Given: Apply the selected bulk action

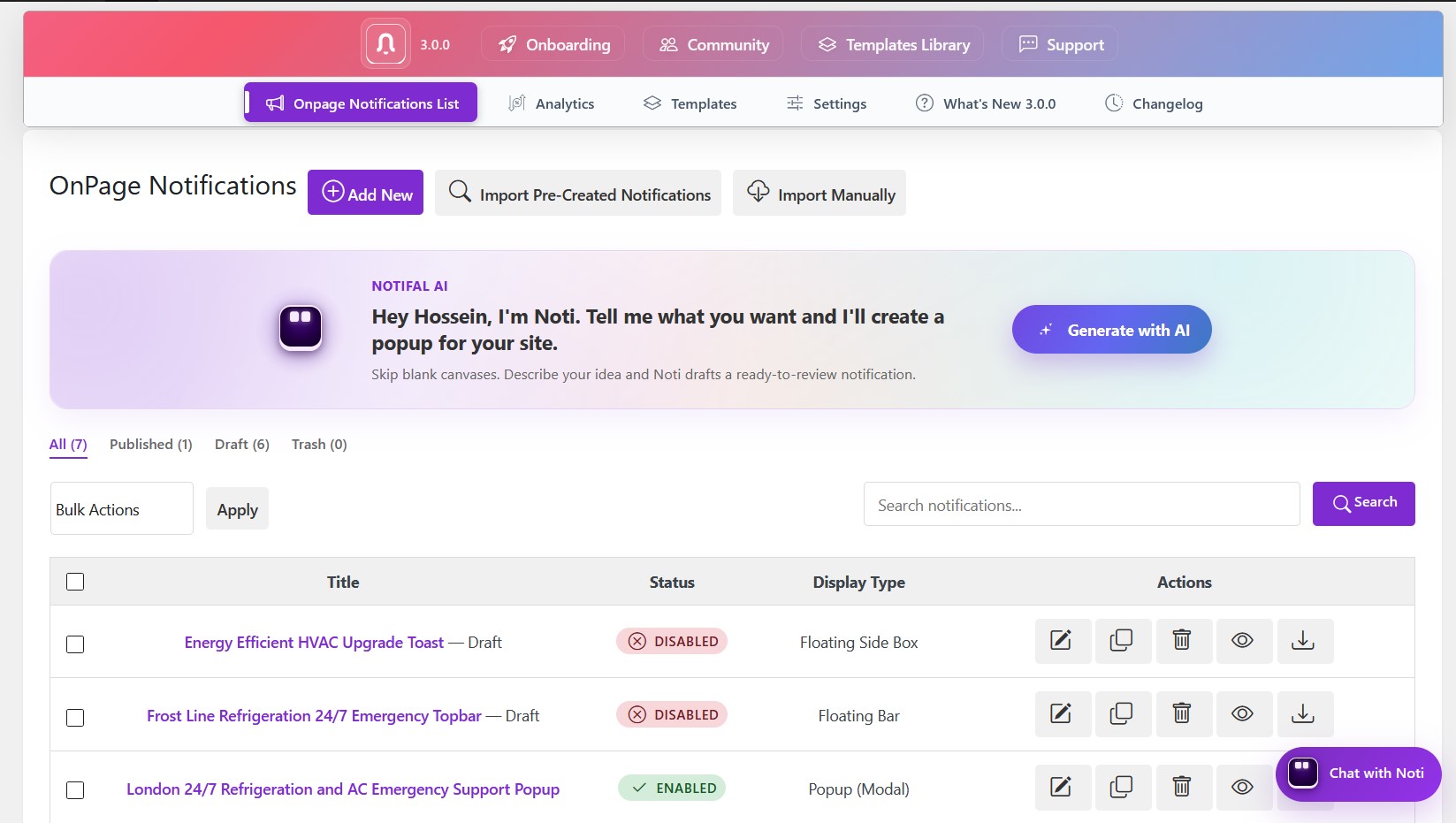Looking at the screenshot, I should click(237, 509).
